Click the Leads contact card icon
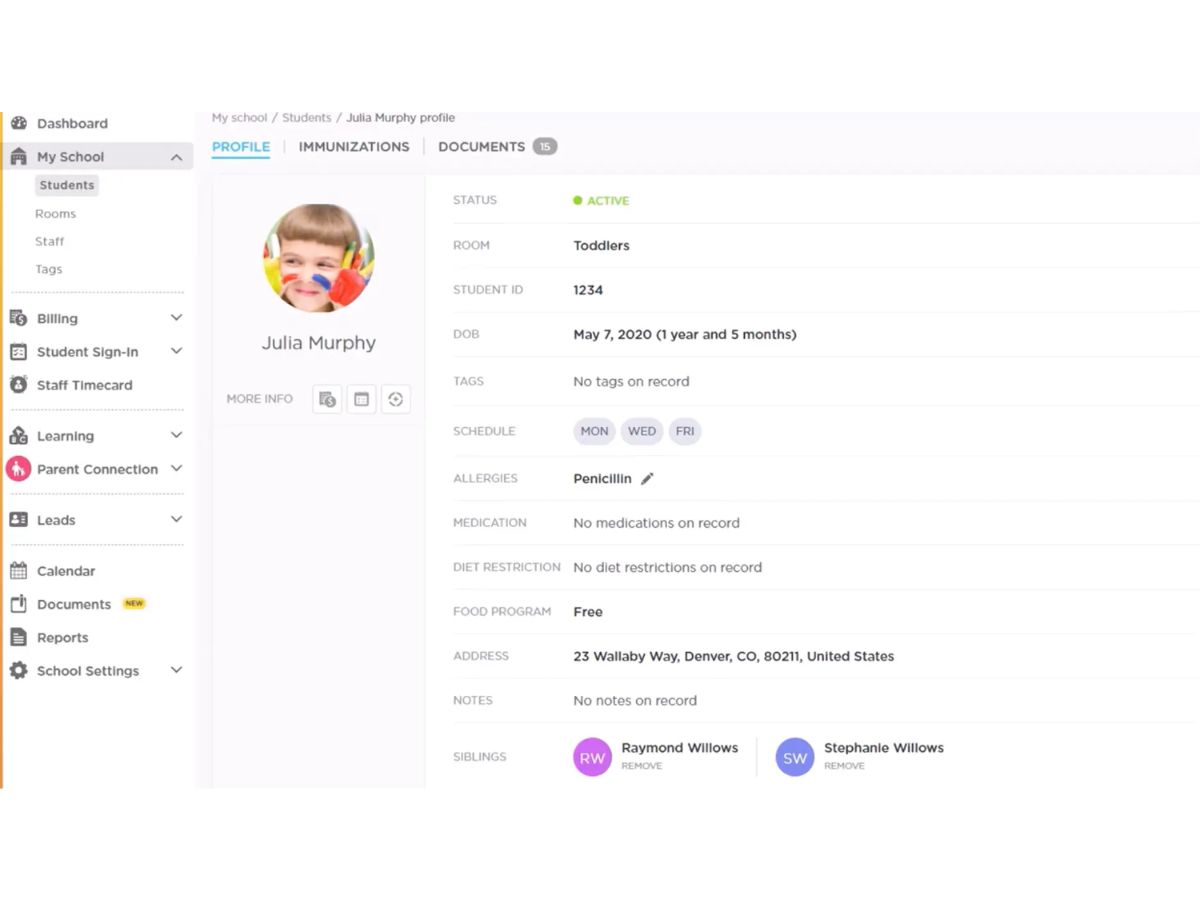1200x900 pixels. pos(18,520)
